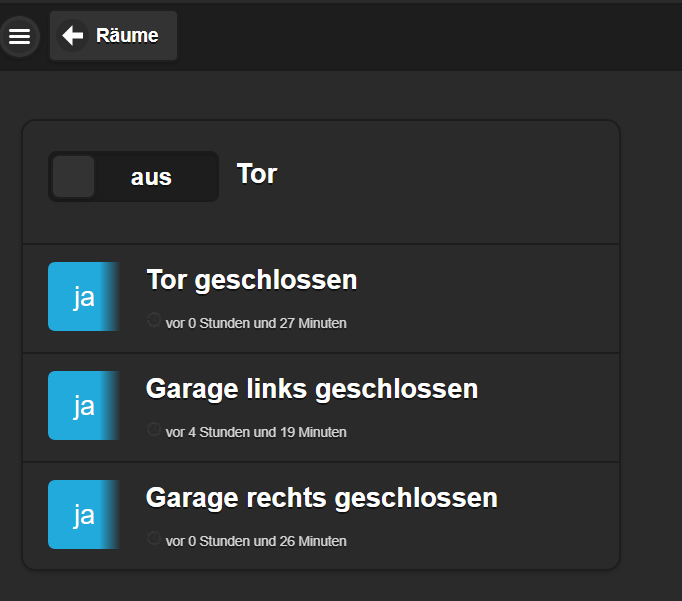Select the Garage links geschlossen title
682x601 pixels.
(311, 389)
